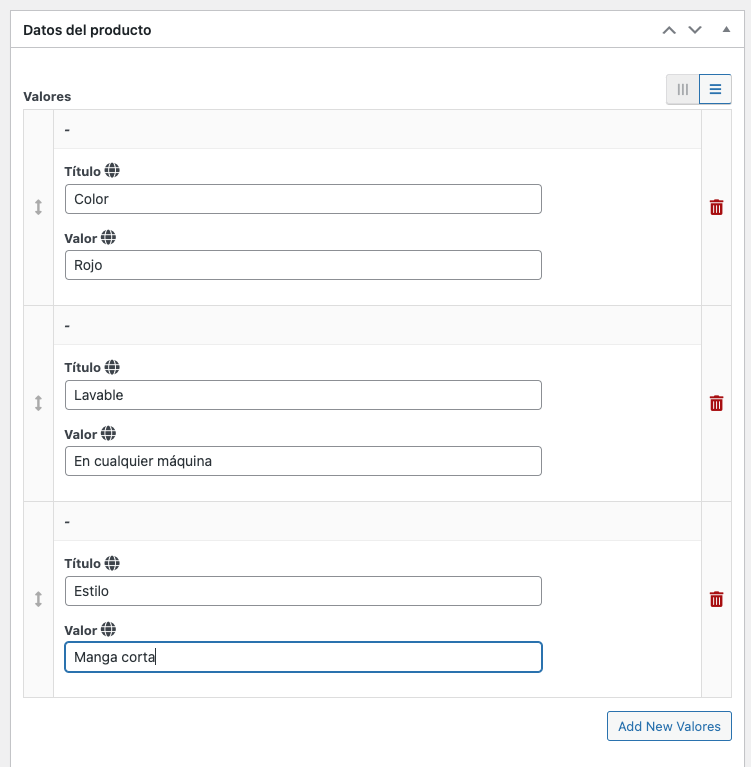Collapse the first Valores row header
The width and height of the screenshot is (751, 767).
click(377, 130)
